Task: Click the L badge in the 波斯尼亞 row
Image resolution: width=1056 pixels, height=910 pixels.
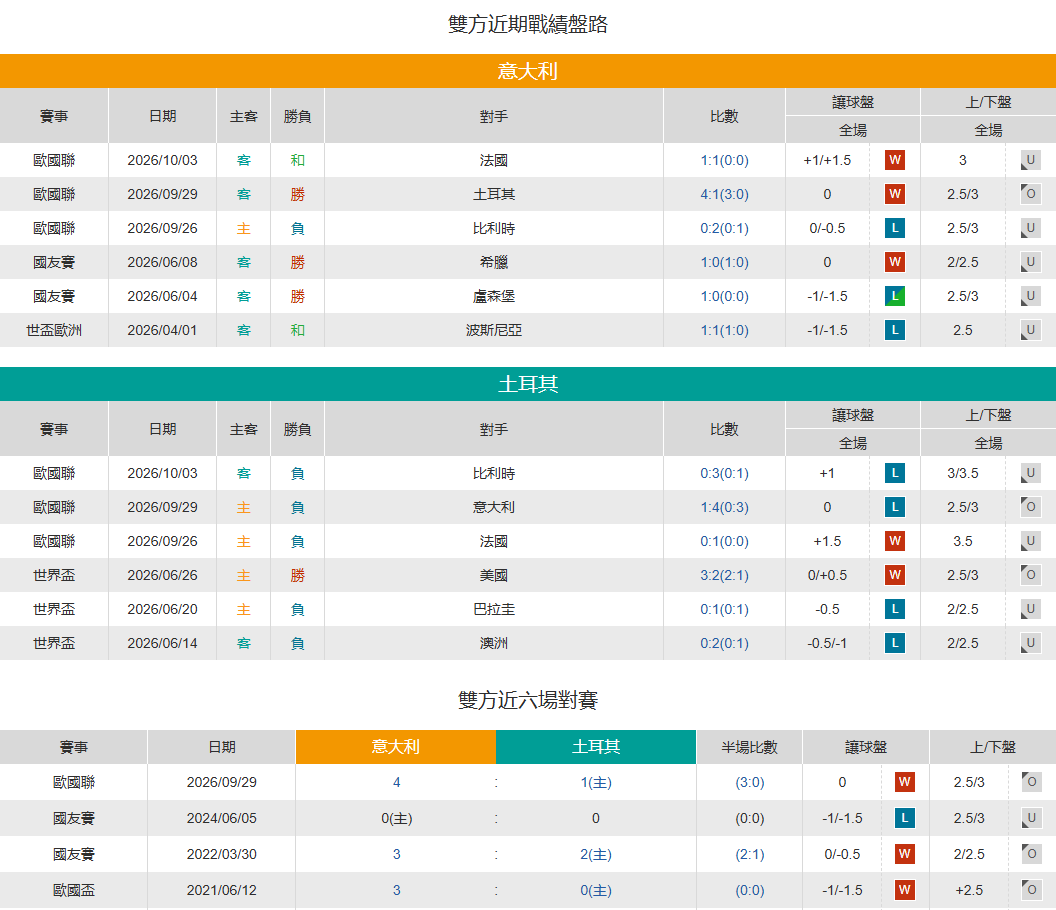Action: click(x=894, y=330)
